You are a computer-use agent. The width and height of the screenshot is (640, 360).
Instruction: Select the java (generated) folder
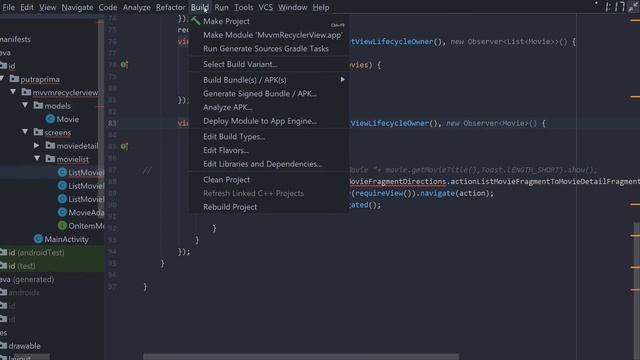27,280
